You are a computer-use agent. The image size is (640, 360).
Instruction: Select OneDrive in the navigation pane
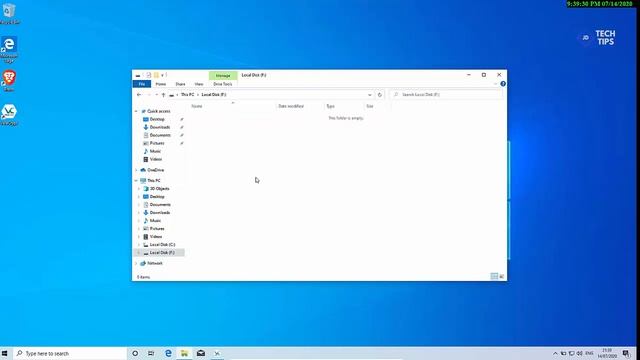click(156, 170)
